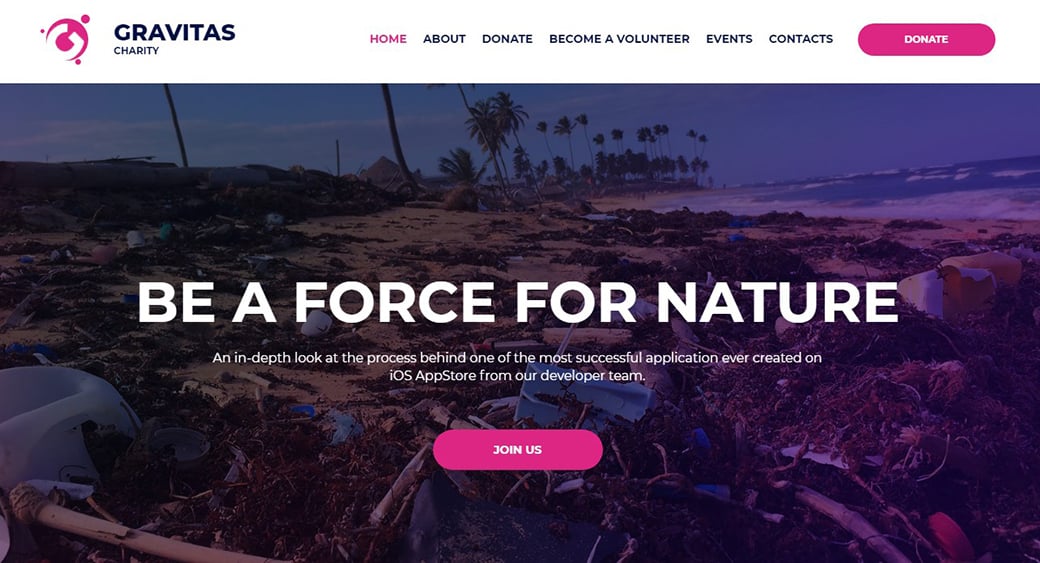Click the pink DONATE button in header

tap(926, 39)
